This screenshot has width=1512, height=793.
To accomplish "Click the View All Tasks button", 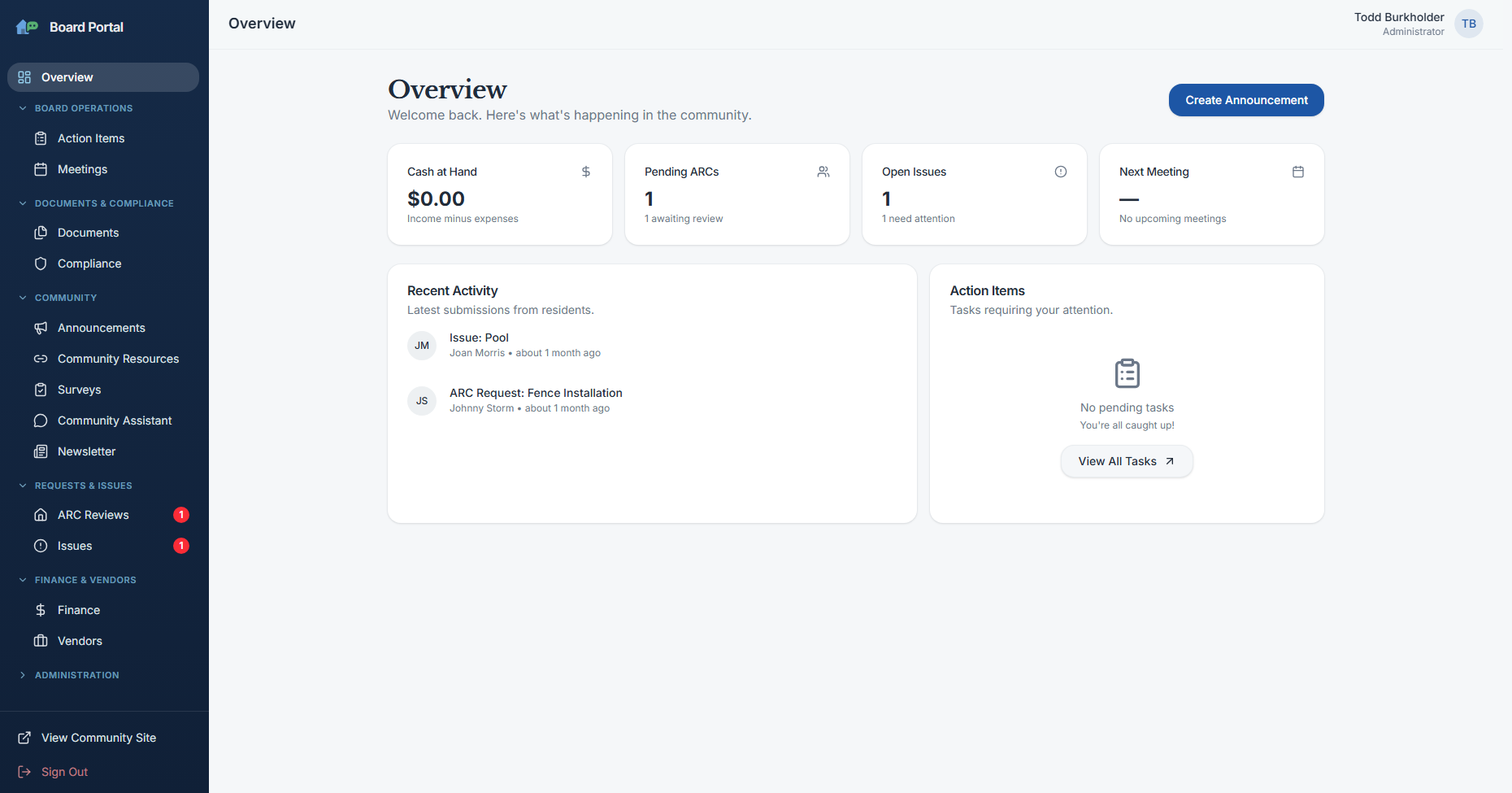I will point(1126,461).
